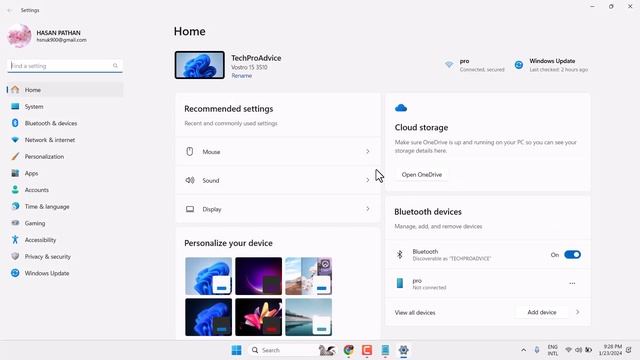
Task: Click the search magnifier in Find a setting
Action: (115, 66)
